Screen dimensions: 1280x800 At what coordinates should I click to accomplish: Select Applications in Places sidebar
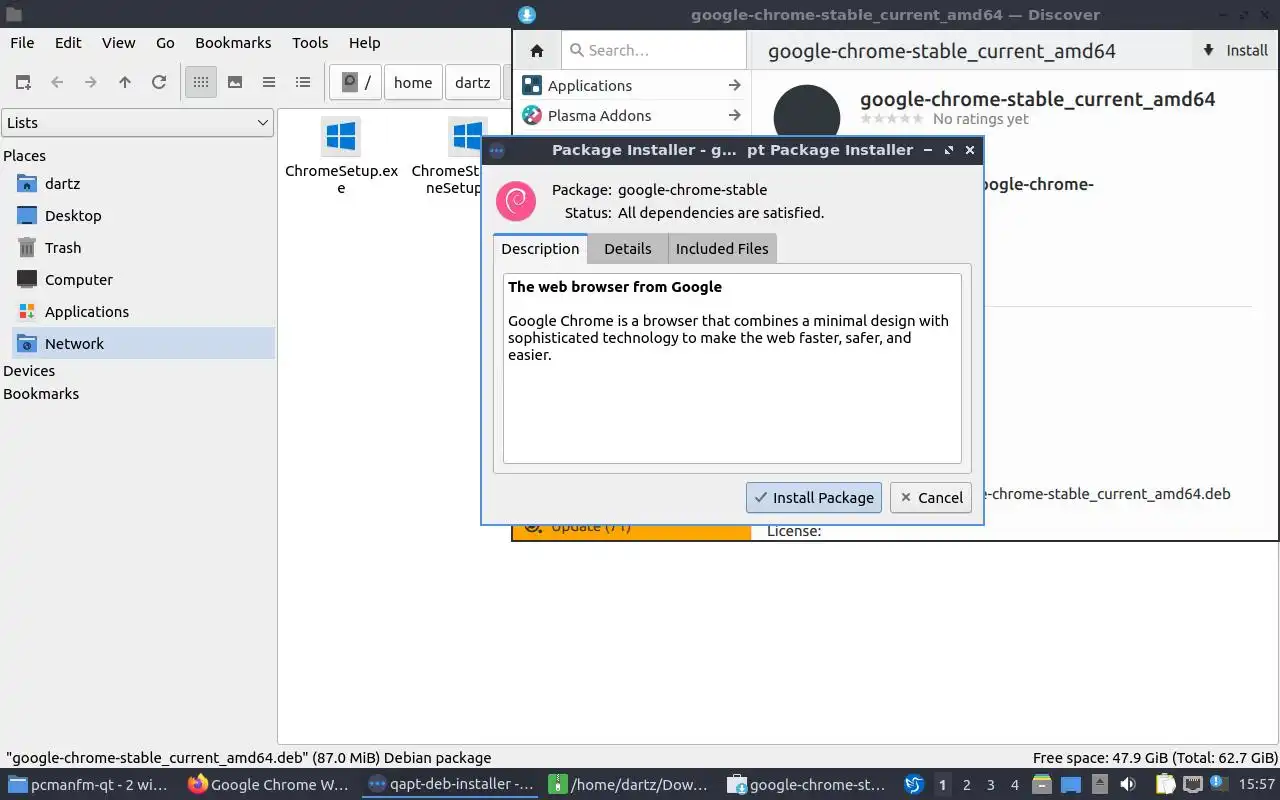[x=143, y=312]
